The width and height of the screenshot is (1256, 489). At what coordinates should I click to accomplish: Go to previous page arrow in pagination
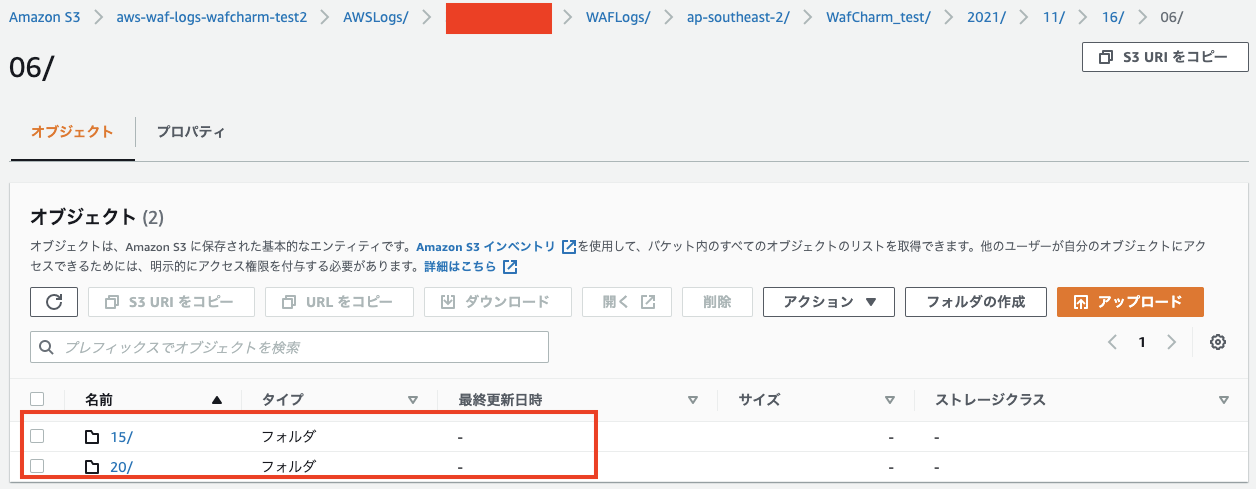[1112, 342]
